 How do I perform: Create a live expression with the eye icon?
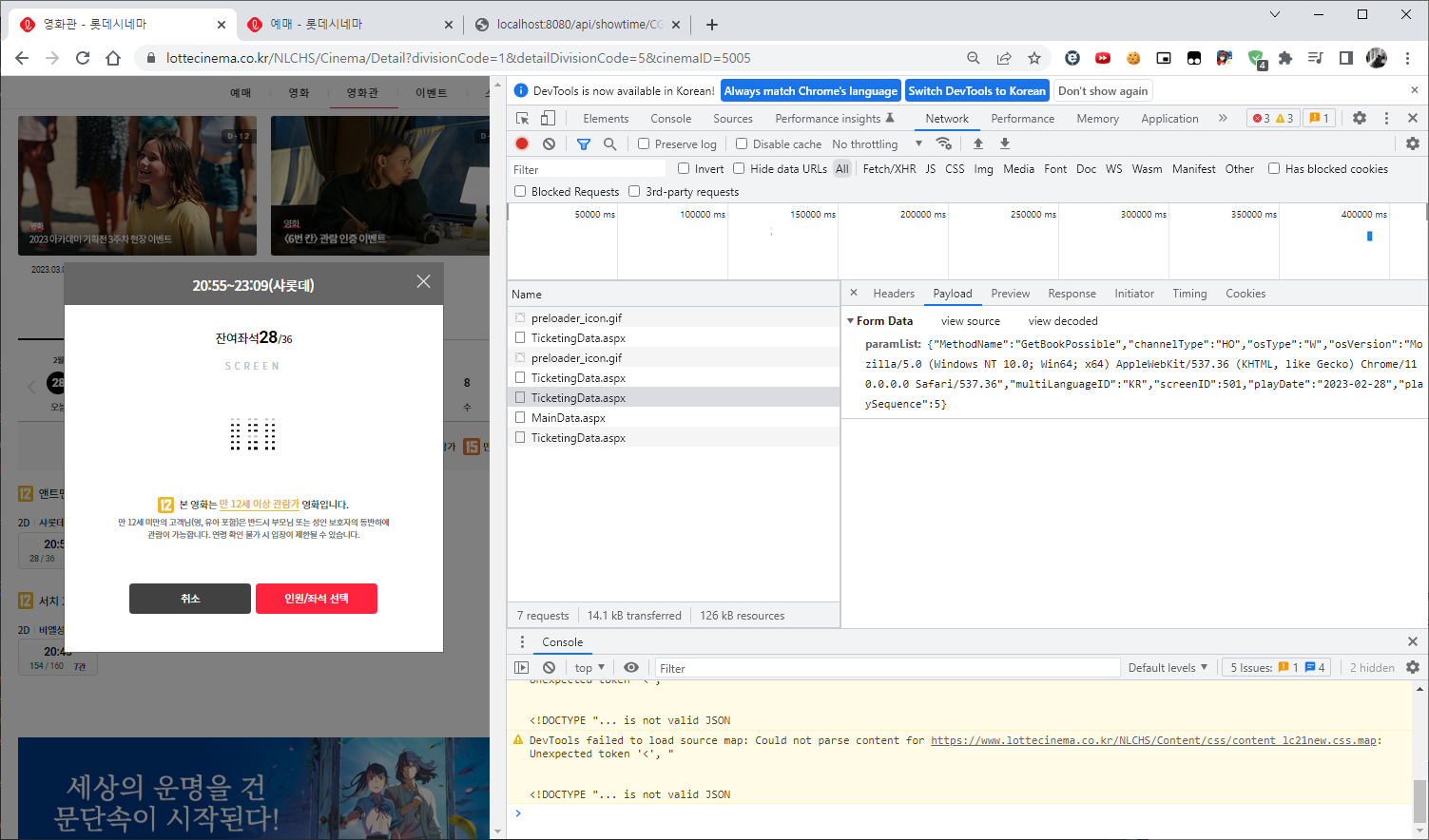(631, 667)
